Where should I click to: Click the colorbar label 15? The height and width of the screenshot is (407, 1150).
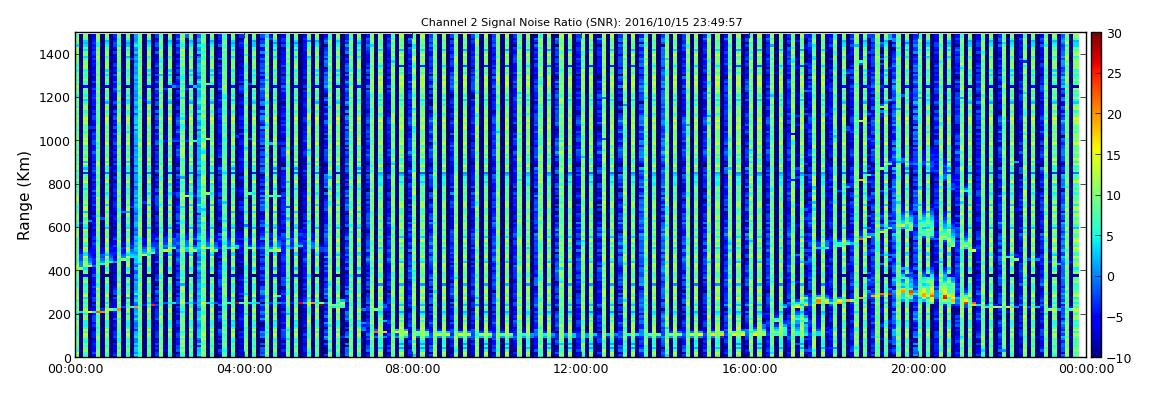1115,155
